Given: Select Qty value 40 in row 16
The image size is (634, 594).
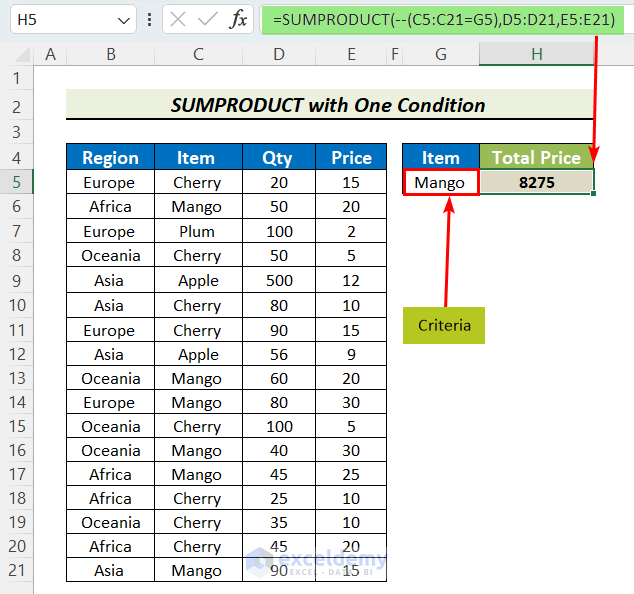Looking at the screenshot, I should point(279,450).
